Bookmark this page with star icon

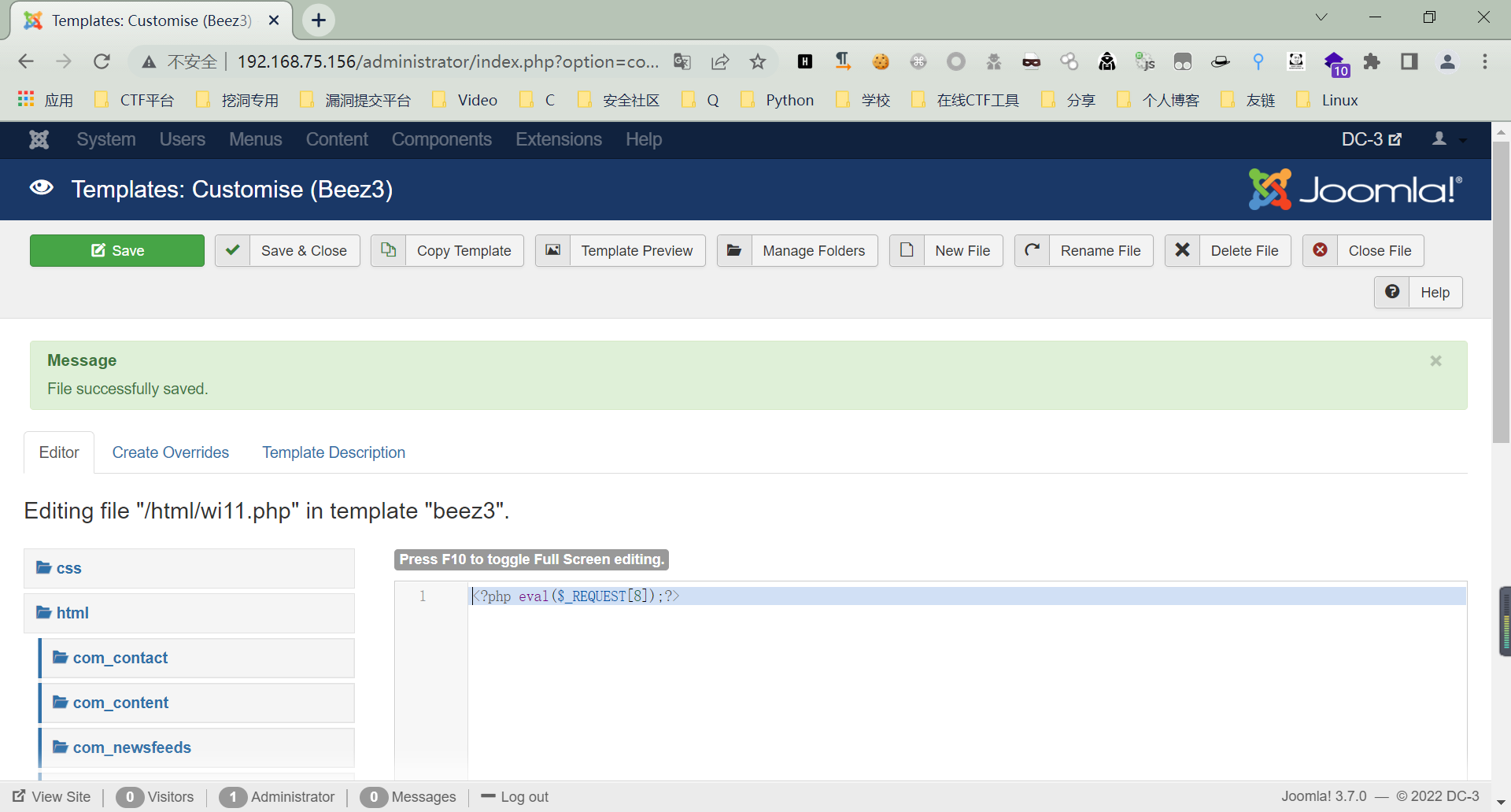[758, 61]
